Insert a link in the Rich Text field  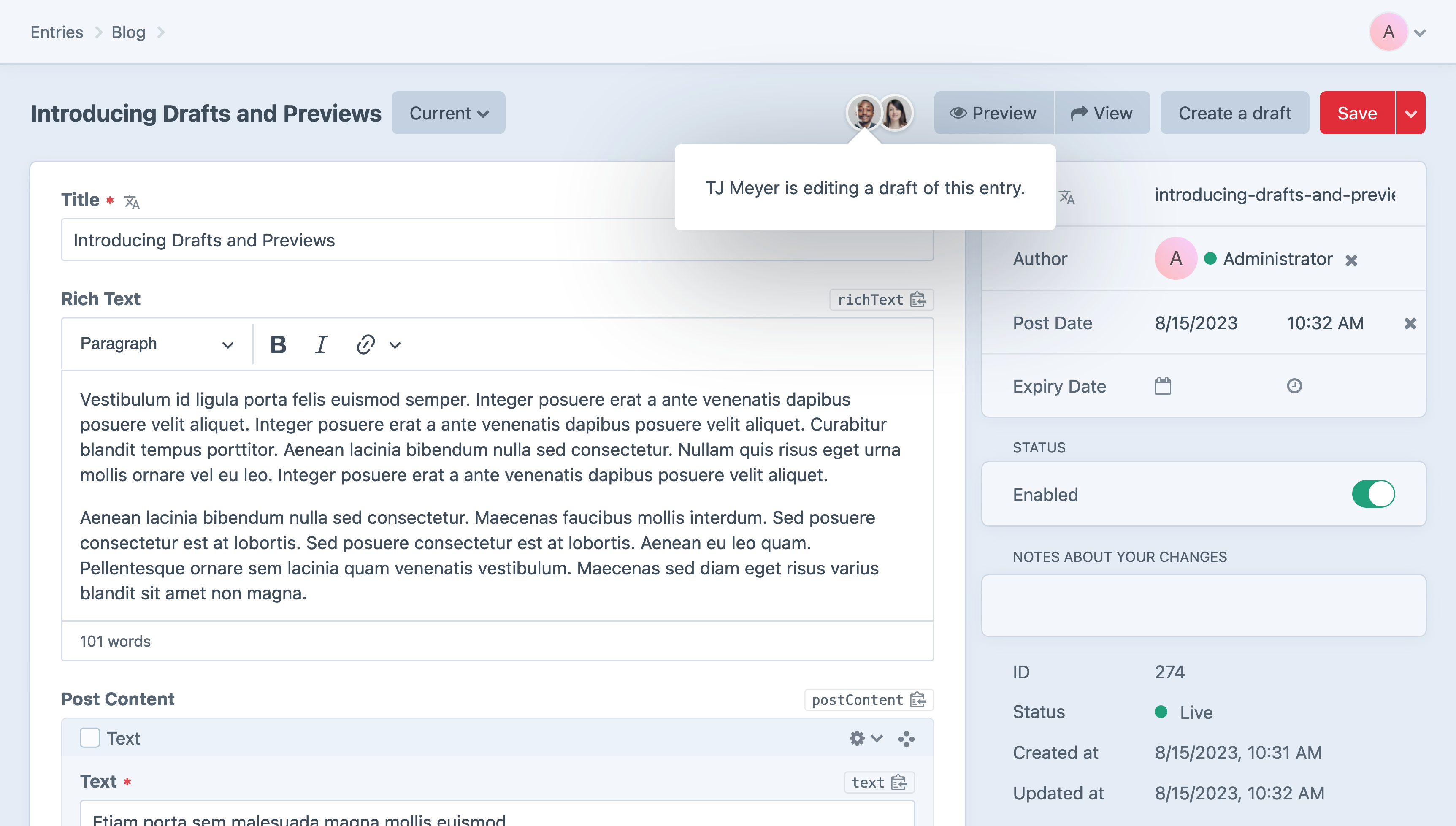coord(365,344)
